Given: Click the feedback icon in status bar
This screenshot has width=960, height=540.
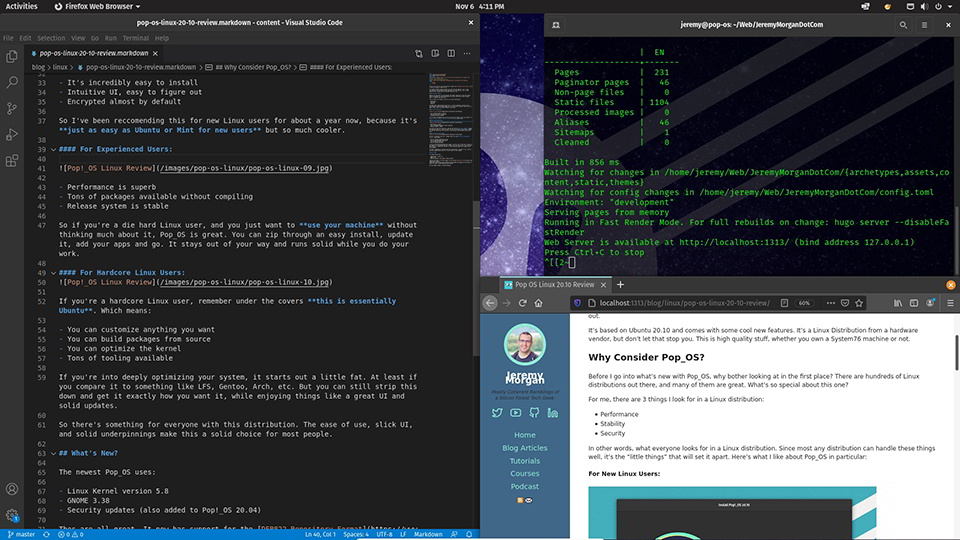Looking at the screenshot, I should [x=454, y=534].
